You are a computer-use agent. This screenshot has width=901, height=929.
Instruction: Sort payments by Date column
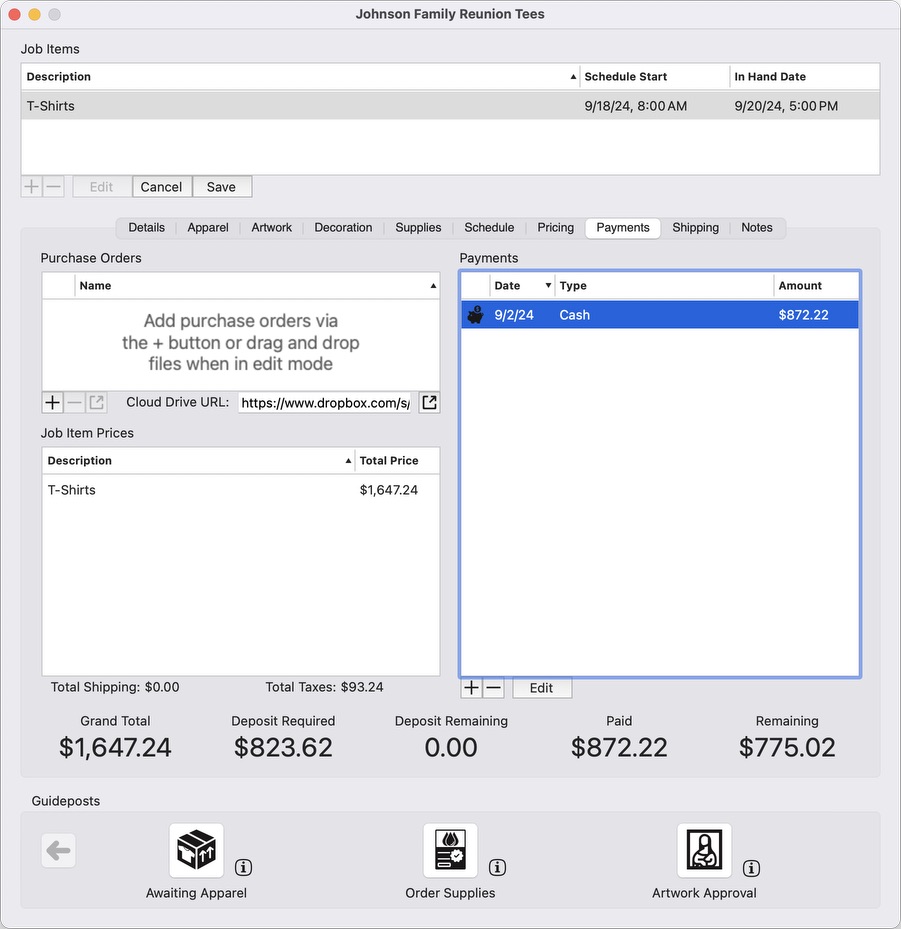point(522,286)
